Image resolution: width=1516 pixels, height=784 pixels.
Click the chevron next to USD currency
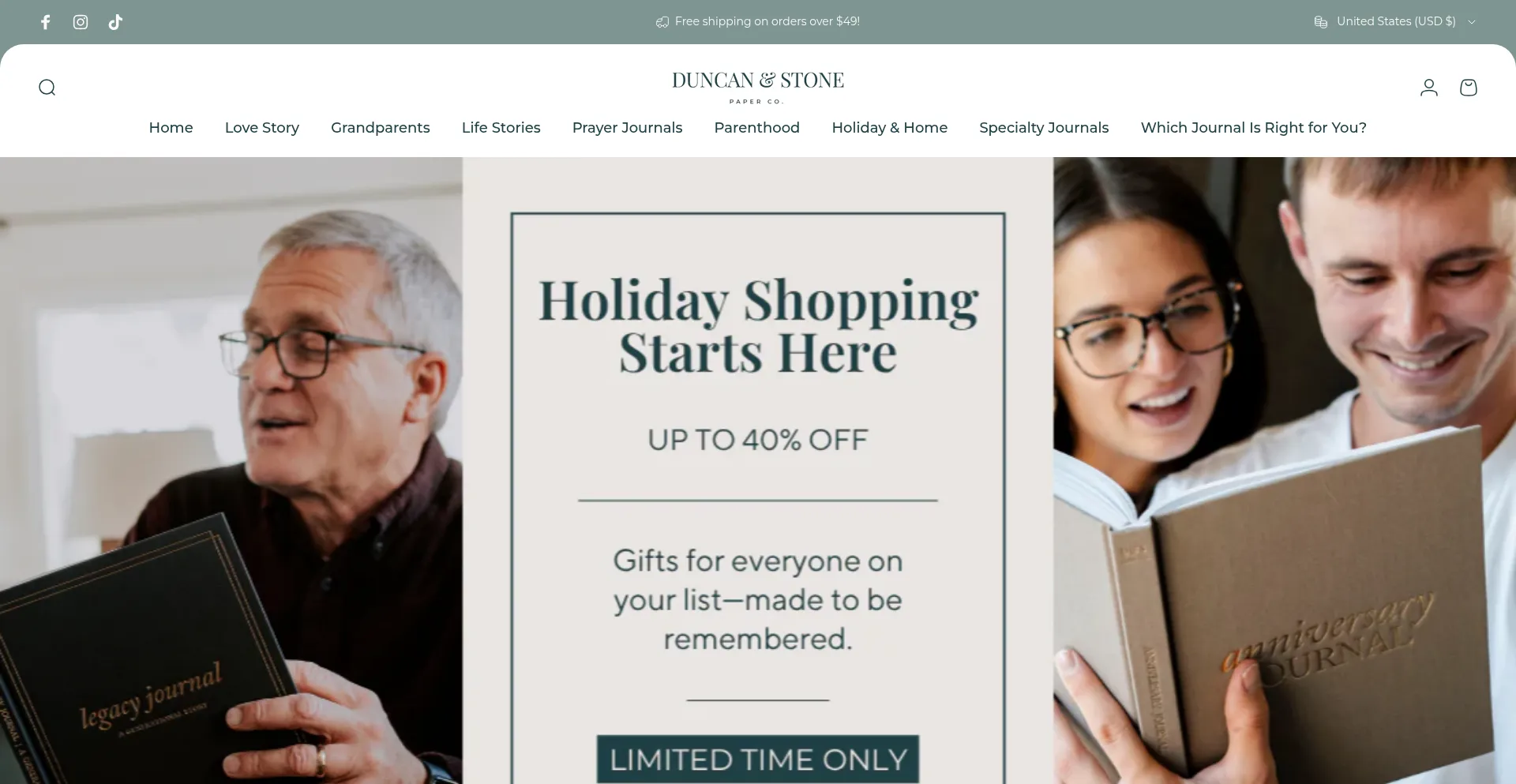[x=1472, y=22]
